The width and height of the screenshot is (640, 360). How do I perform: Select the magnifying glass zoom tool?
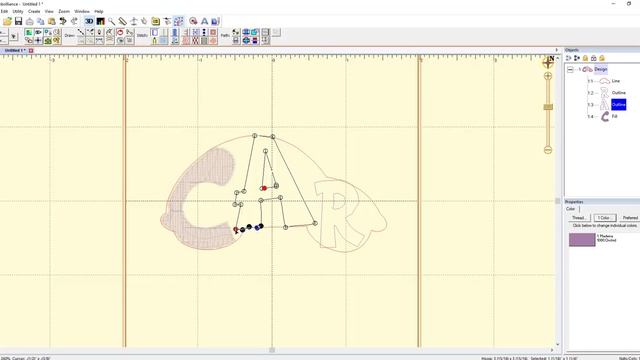point(111,21)
